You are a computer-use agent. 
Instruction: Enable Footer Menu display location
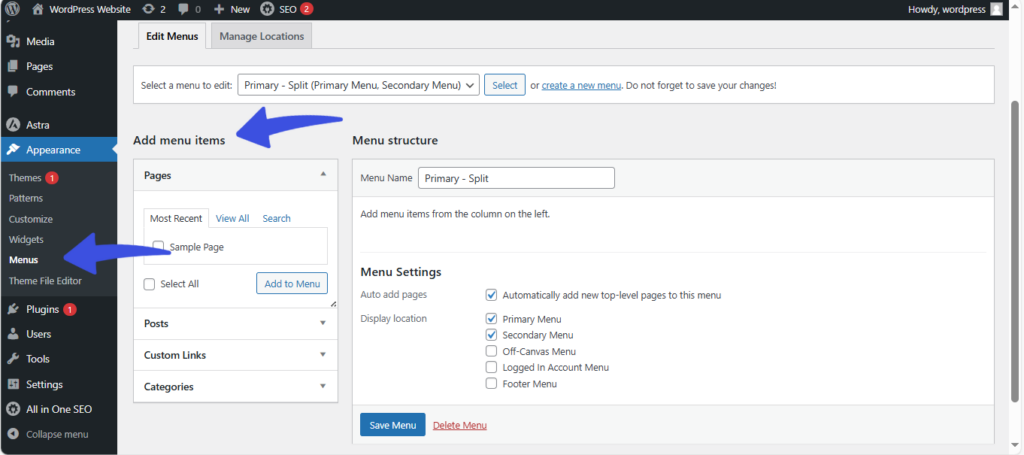pos(492,384)
